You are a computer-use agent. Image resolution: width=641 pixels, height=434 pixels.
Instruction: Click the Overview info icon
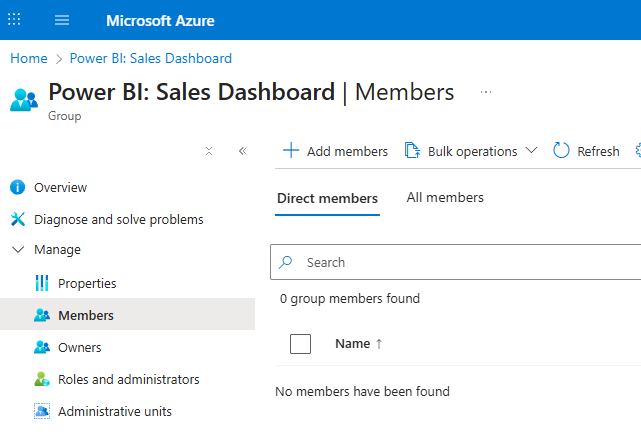[18, 187]
